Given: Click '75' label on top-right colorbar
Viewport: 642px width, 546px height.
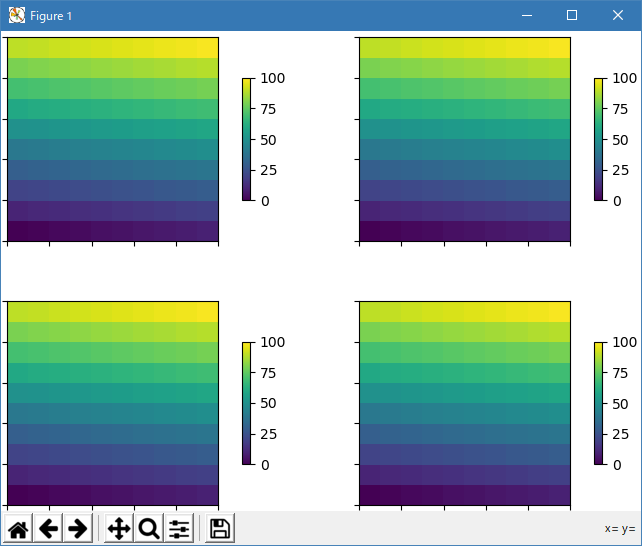Looking at the screenshot, I should 620,109.
